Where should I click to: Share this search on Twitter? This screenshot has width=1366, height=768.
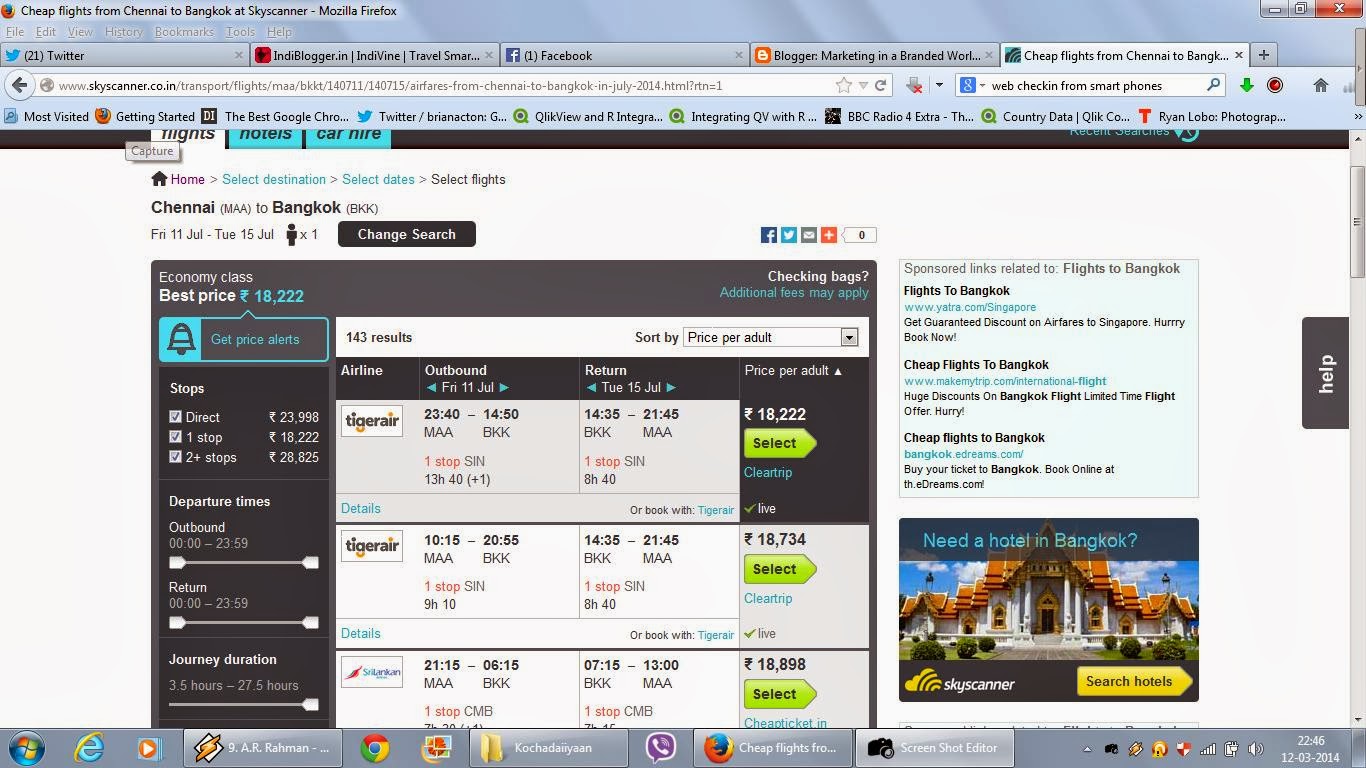click(789, 235)
